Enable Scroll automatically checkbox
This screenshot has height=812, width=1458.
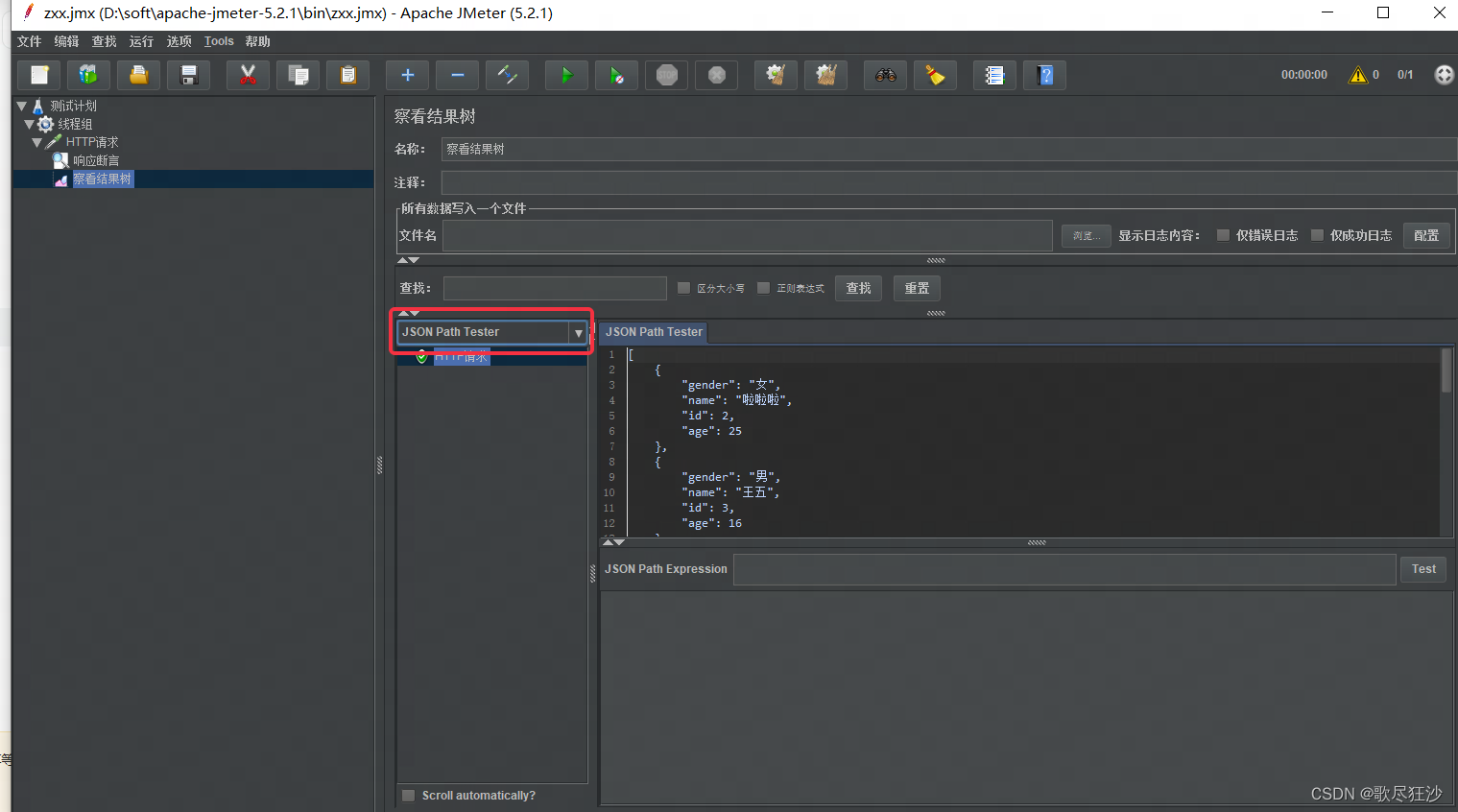click(409, 796)
